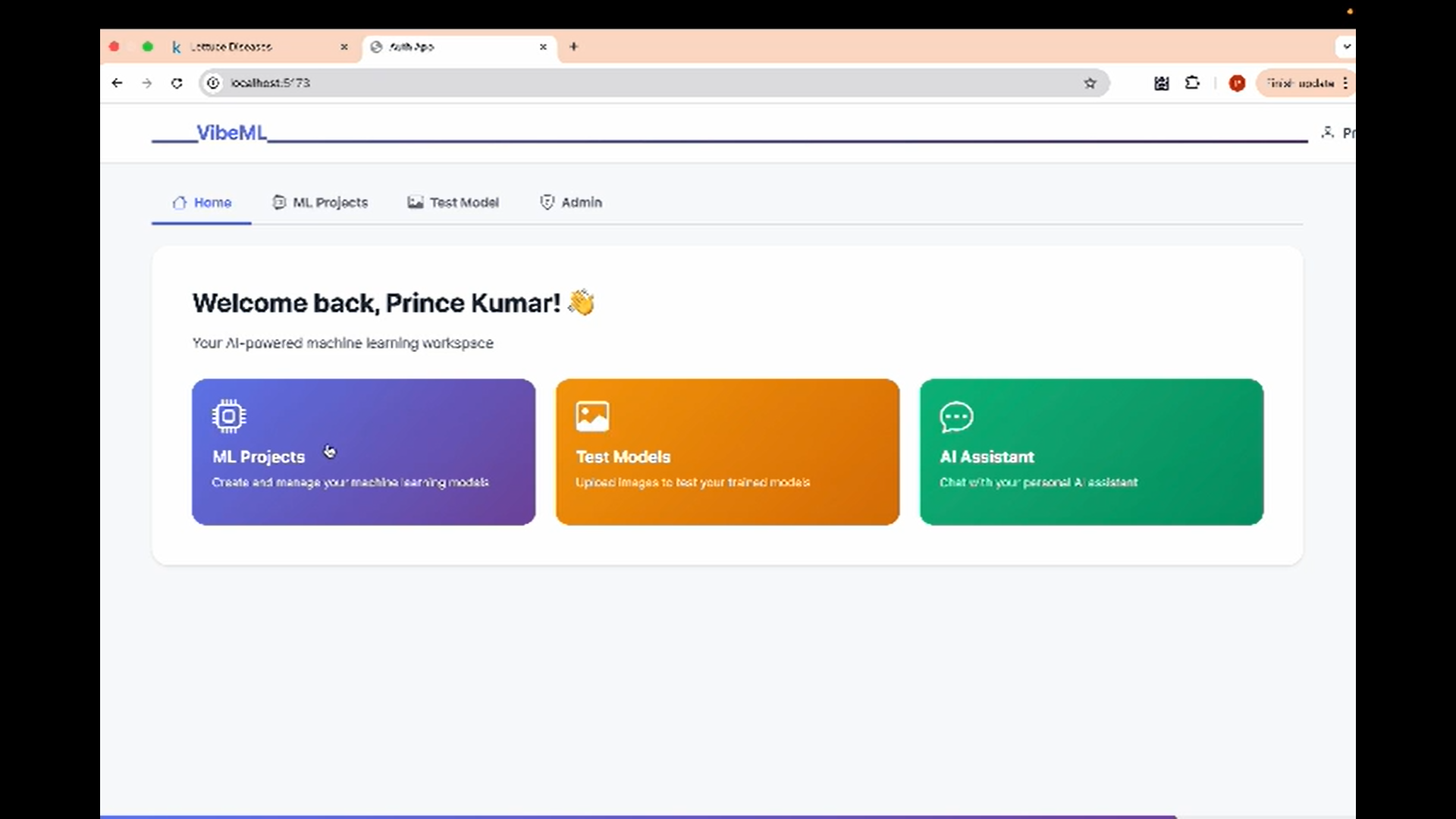Switch to the ML Projects nav tab

[x=320, y=202]
